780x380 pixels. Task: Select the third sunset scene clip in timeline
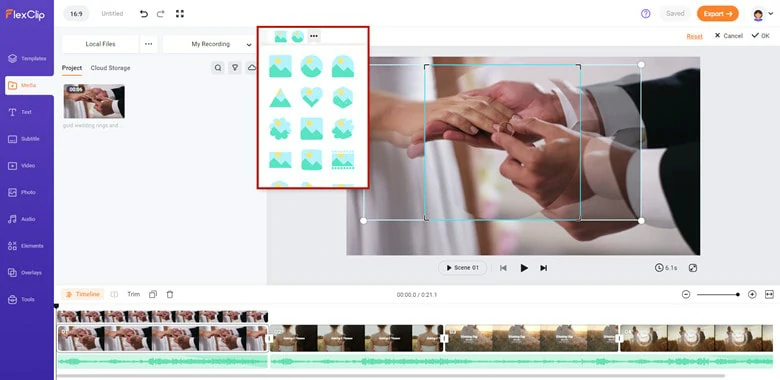tap(532, 339)
